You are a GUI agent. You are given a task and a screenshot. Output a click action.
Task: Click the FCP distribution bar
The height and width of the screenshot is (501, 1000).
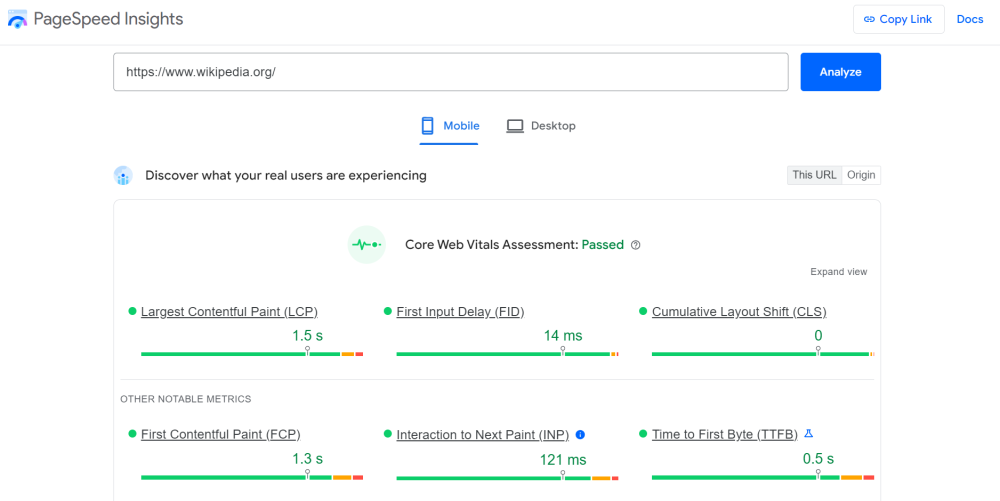(252, 477)
